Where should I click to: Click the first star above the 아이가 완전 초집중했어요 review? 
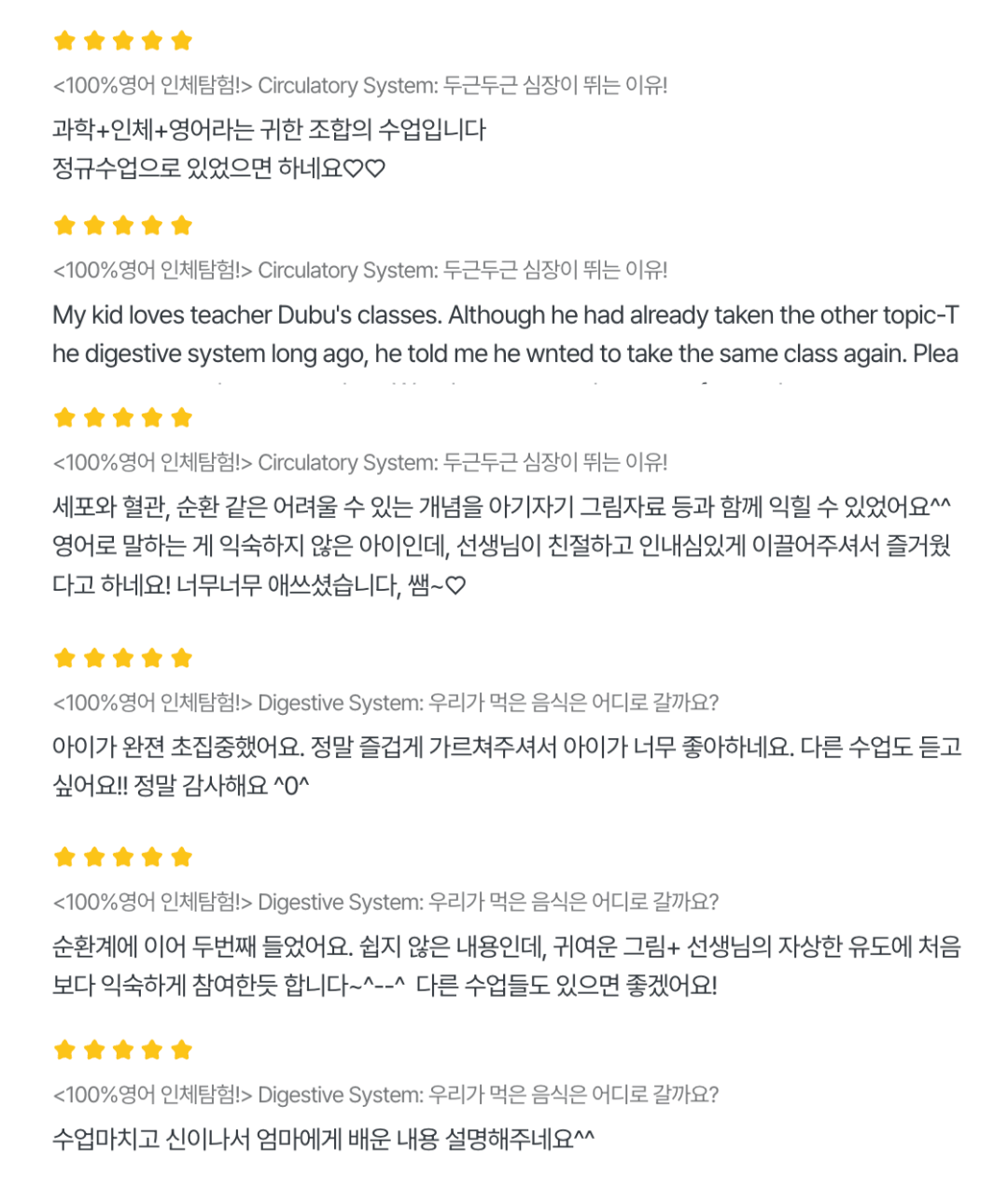64,658
